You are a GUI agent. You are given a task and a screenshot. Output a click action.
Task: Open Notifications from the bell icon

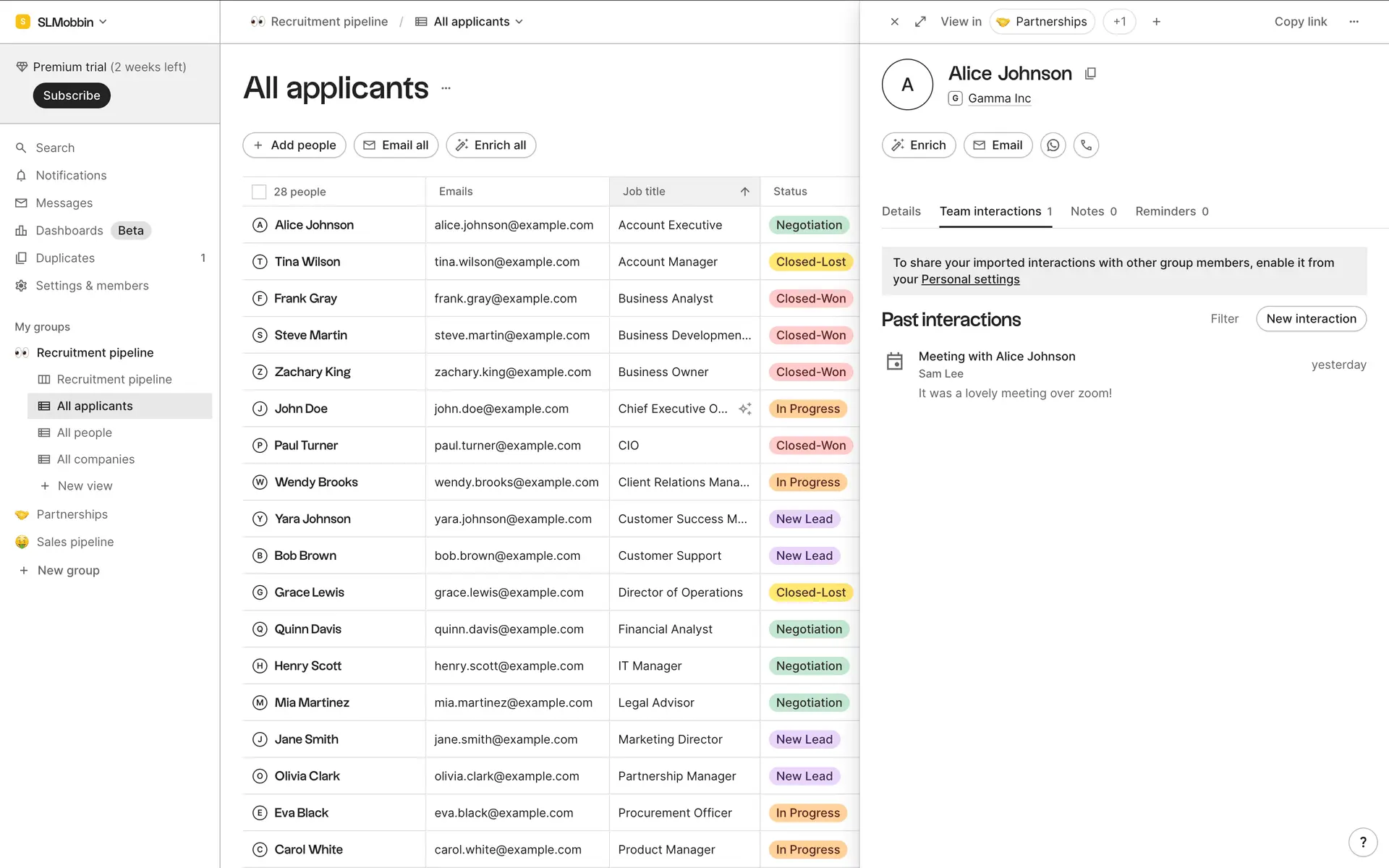pyautogui.click(x=21, y=176)
